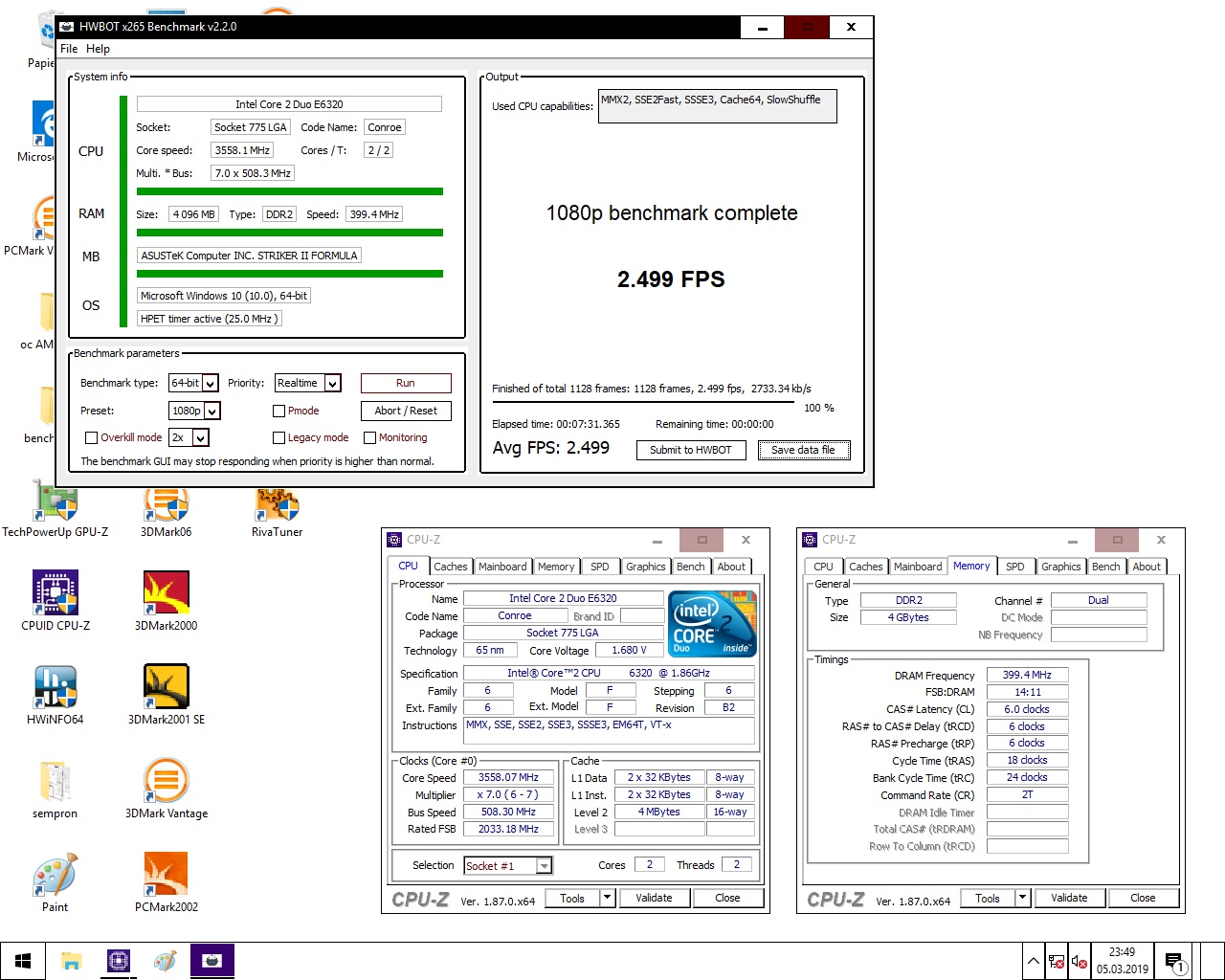1225x980 pixels.
Task: Click the Run benchmark button
Action: pyautogui.click(x=406, y=383)
